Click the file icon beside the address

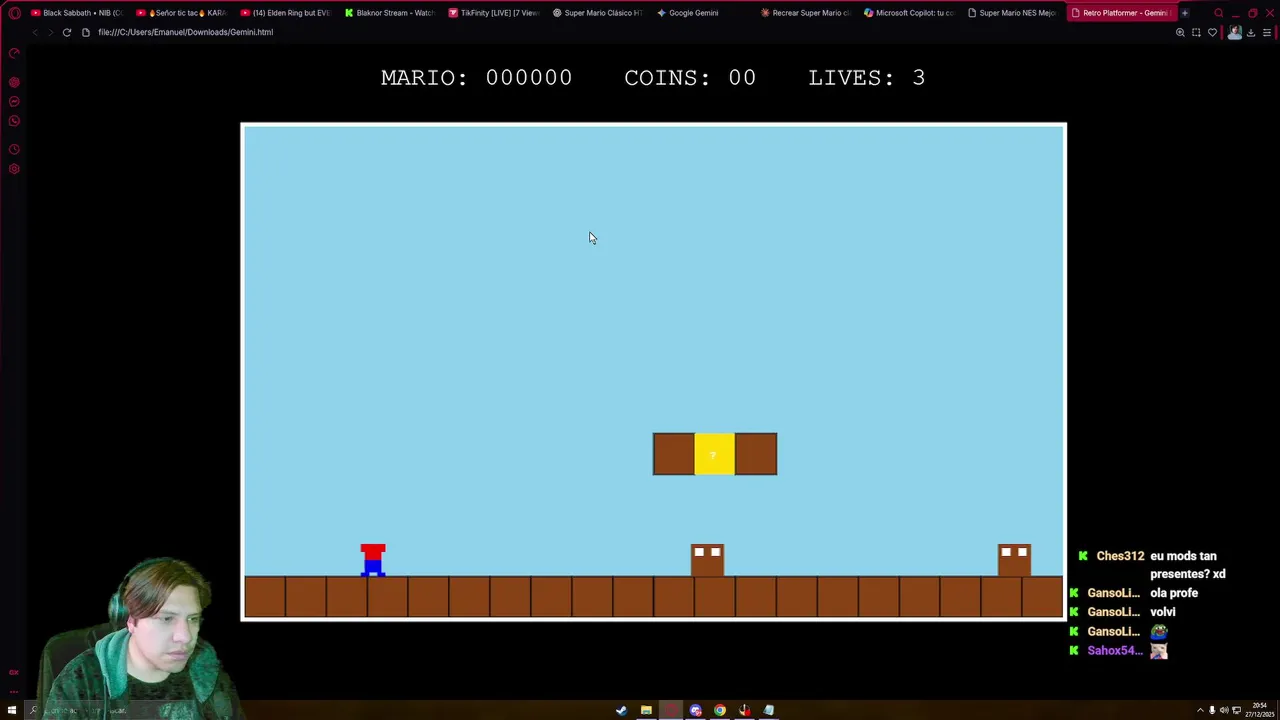86,32
